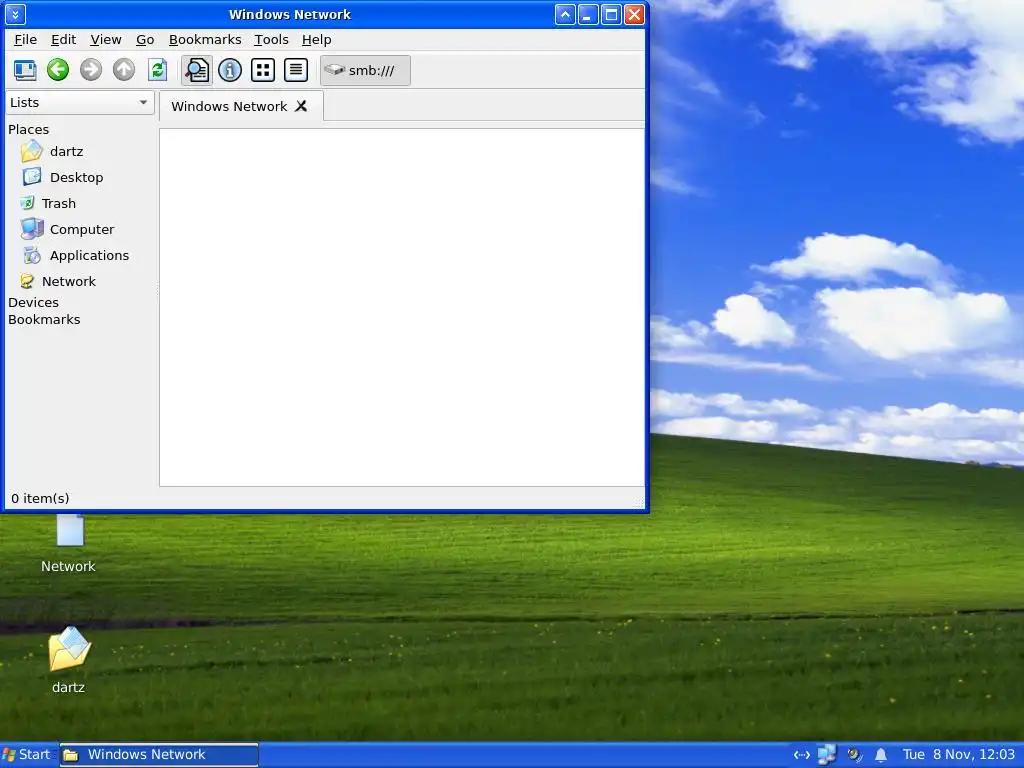Select Network in the sidebar
The width and height of the screenshot is (1024, 768).
pyautogui.click(x=69, y=281)
